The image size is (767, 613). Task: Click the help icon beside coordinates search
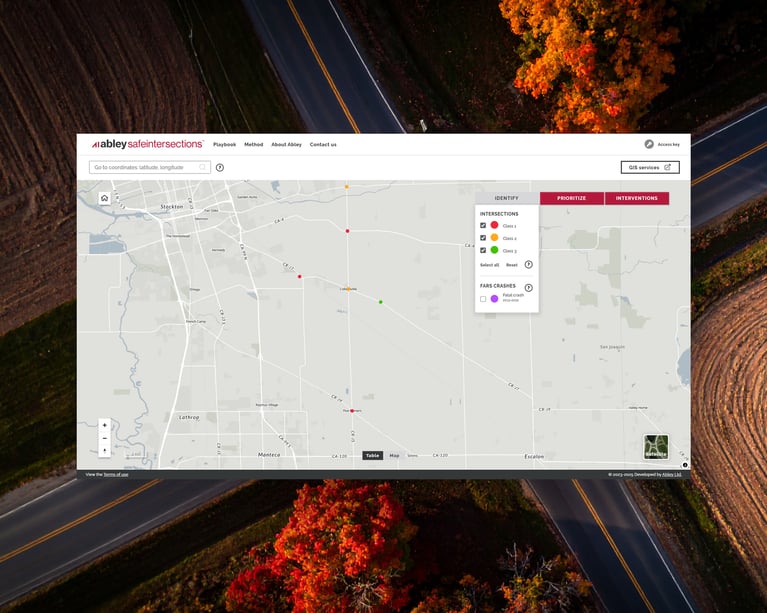click(220, 168)
